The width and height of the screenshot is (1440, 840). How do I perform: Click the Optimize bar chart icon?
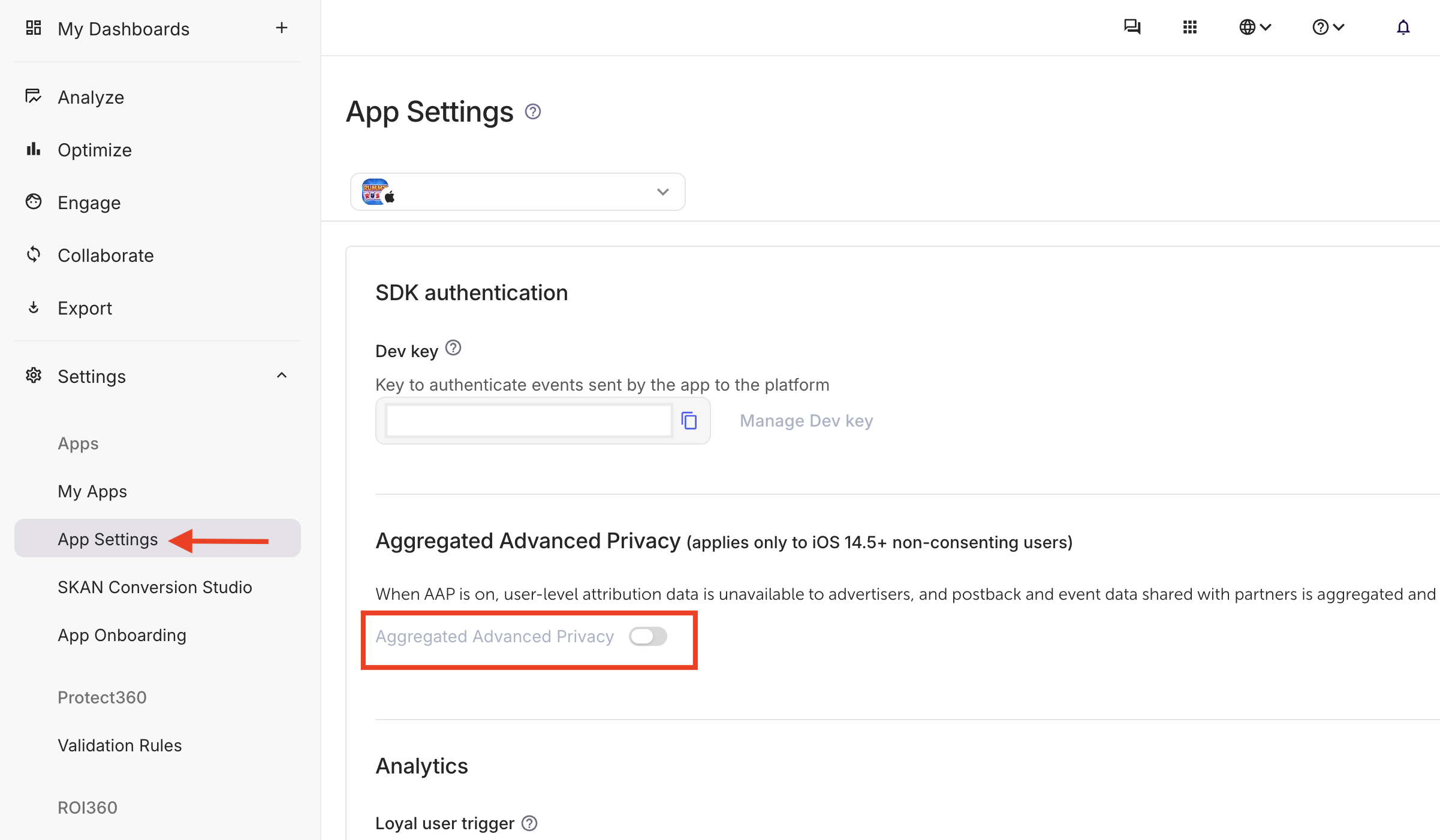pyautogui.click(x=34, y=149)
